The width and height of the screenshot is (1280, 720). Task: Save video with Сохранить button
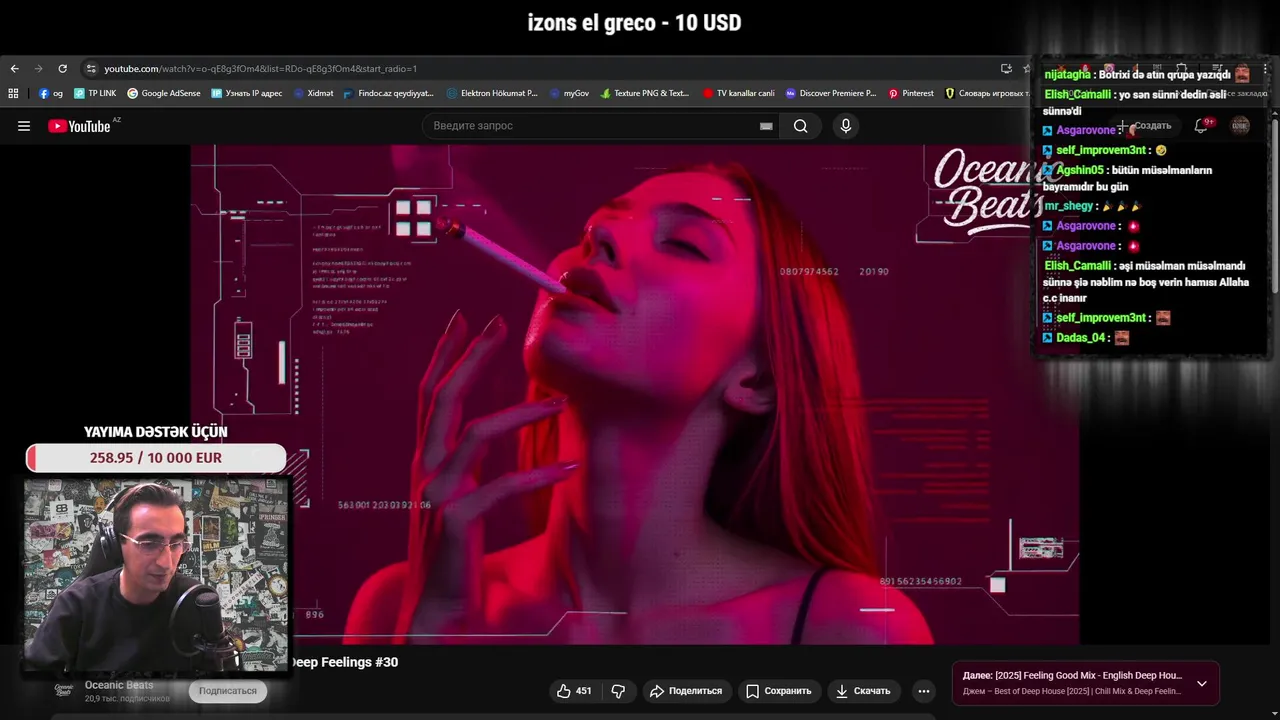pyautogui.click(x=779, y=691)
